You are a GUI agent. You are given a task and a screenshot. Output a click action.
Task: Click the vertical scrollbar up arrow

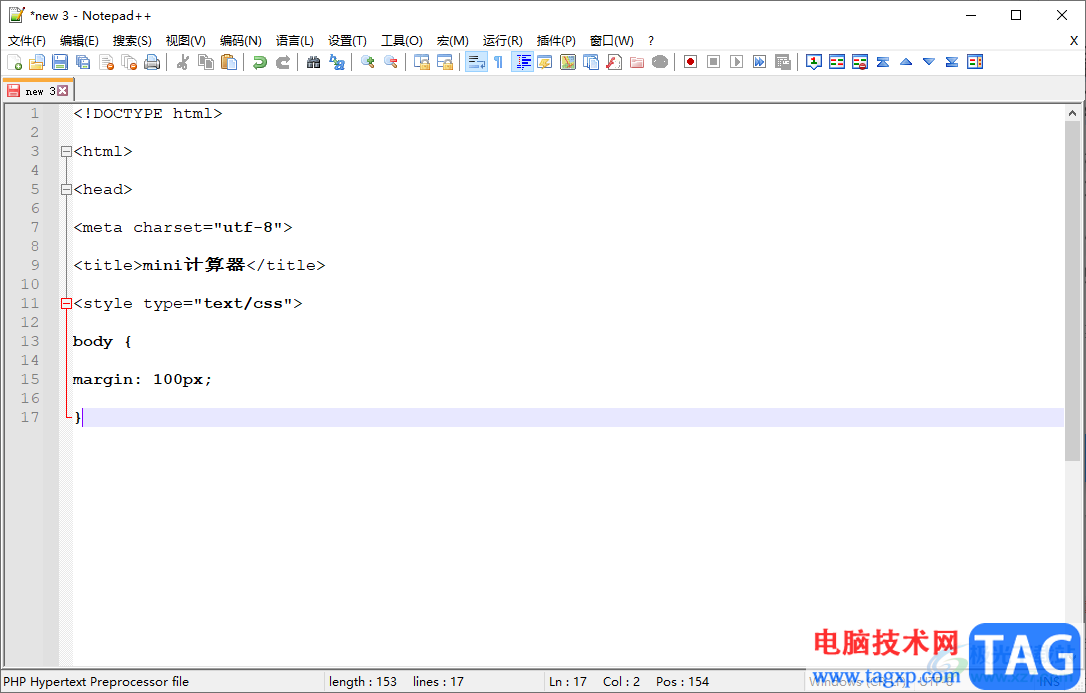(1072, 113)
